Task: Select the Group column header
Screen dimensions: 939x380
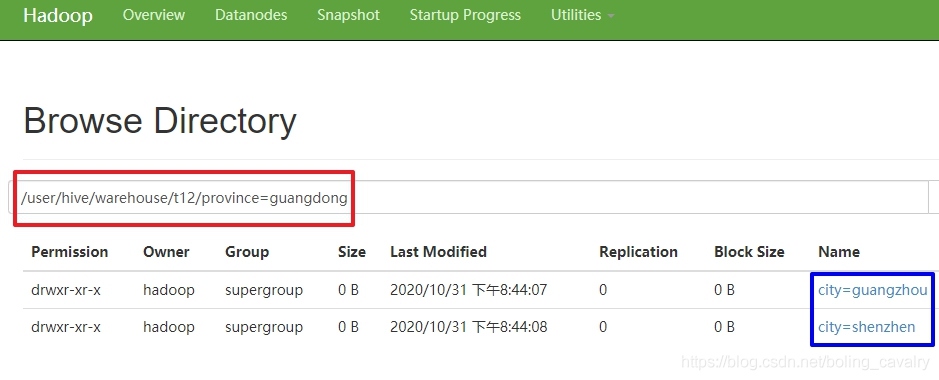Action: pos(247,252)
